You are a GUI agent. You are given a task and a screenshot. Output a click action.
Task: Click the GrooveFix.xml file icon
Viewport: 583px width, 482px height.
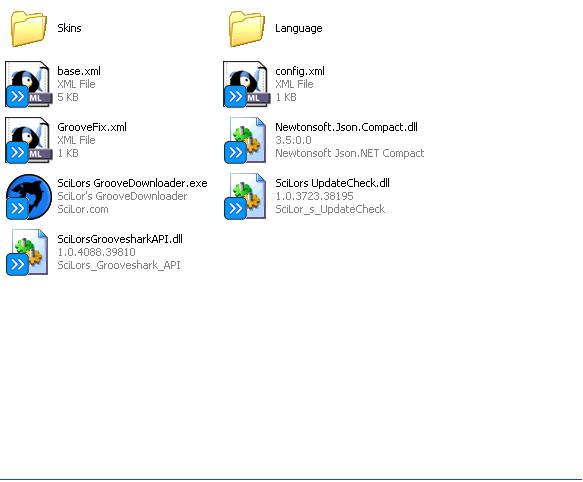(x=28, y=140)
